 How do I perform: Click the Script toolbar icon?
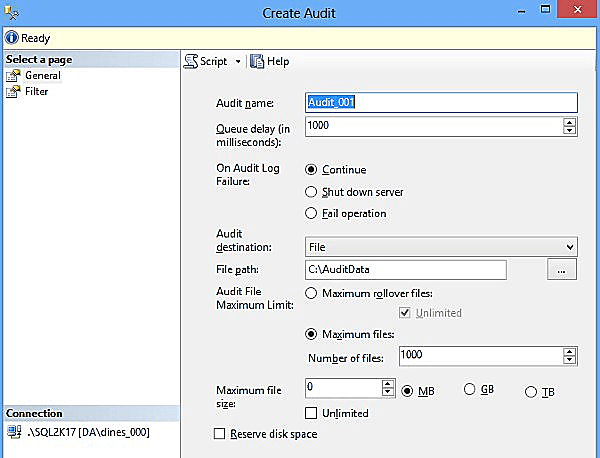191,61
